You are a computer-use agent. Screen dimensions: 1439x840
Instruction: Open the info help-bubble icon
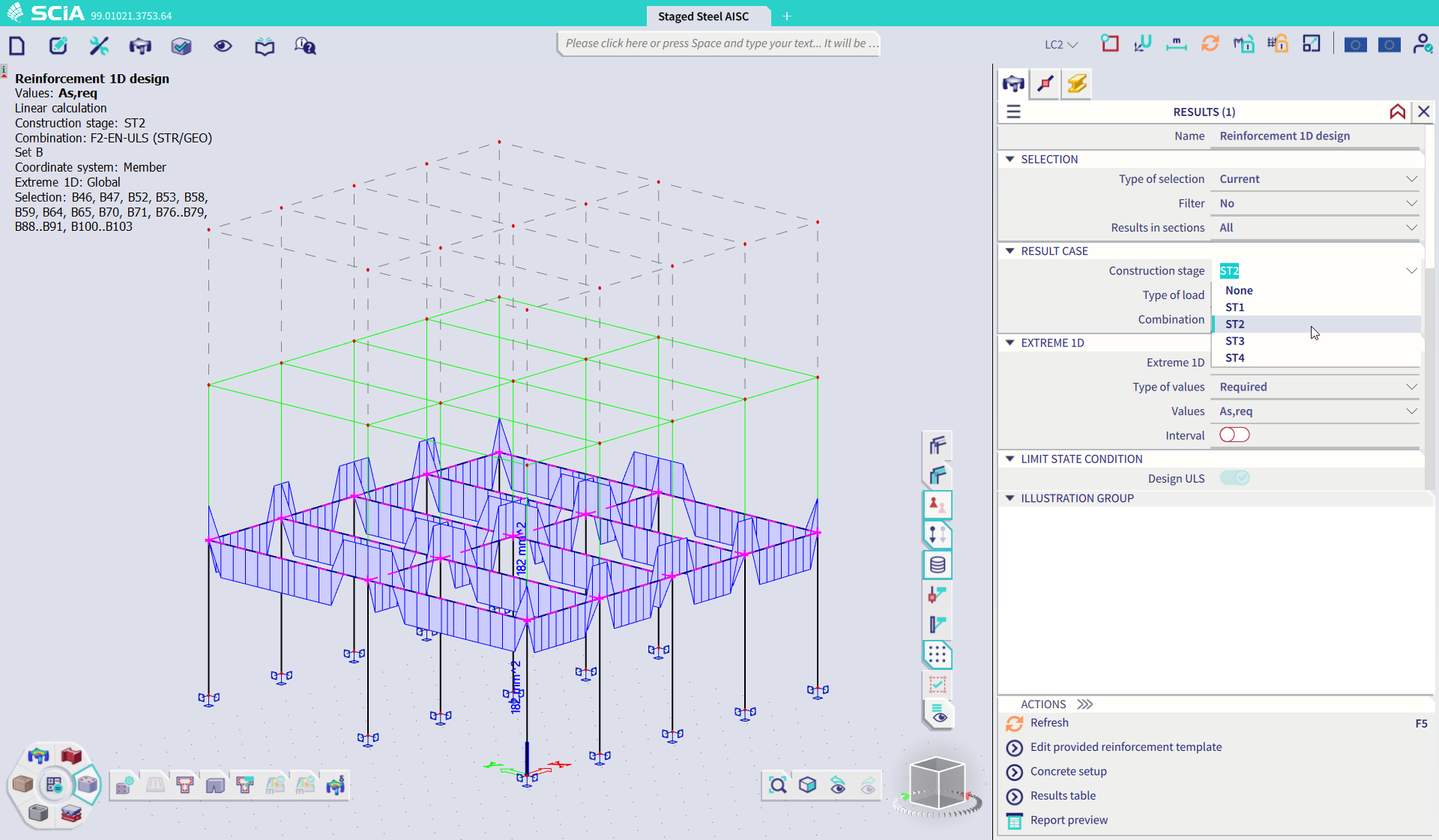click(x=304, y=46)
